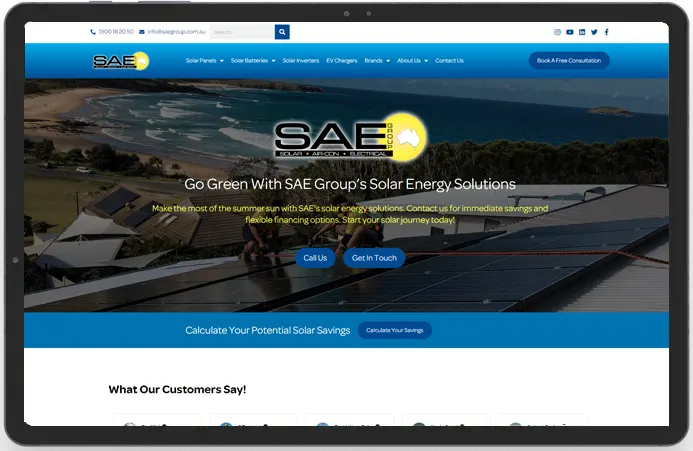
Task: Click the What Our Customers Say! heading
Action: (177, 390)
